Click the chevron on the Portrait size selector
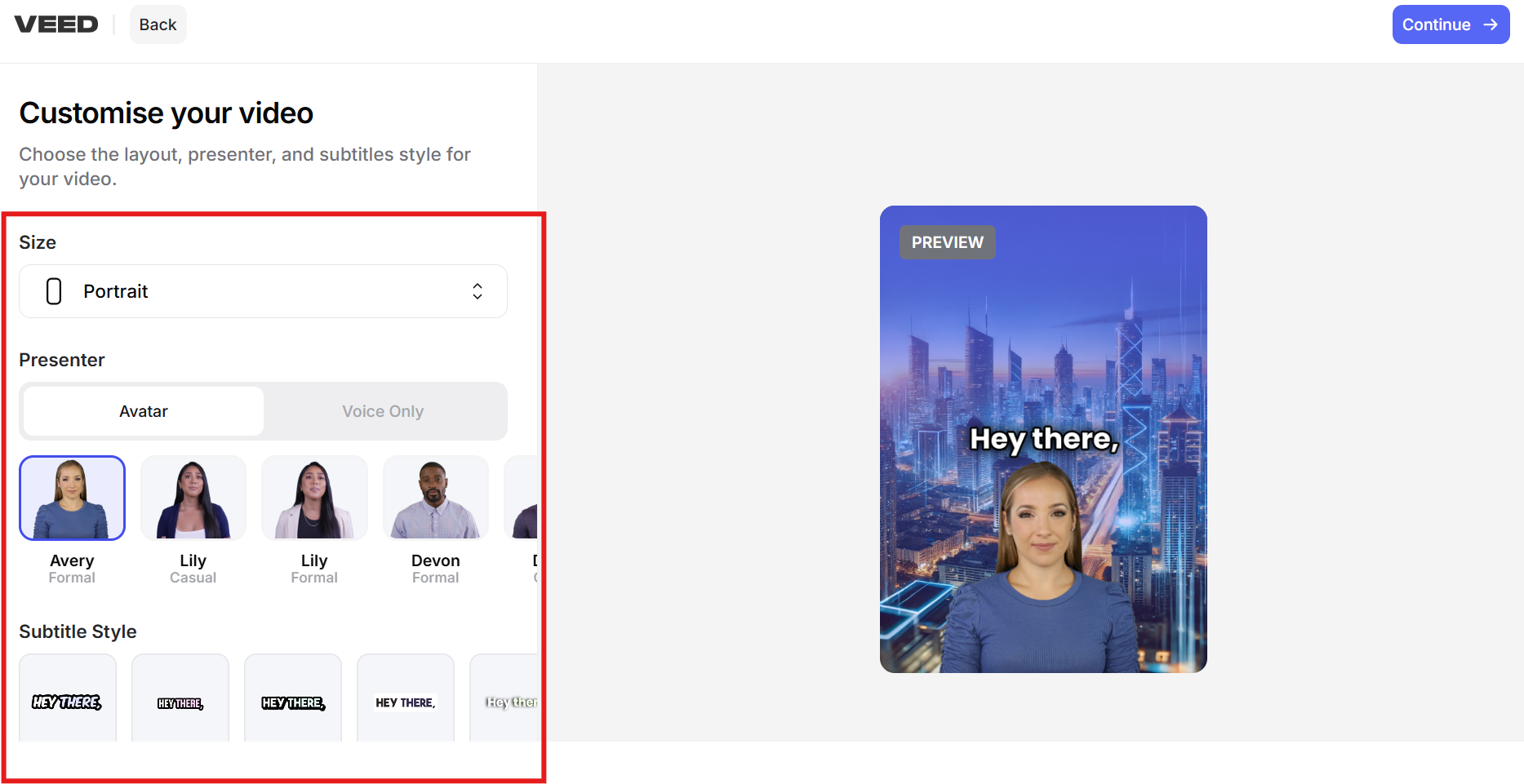This screenshot has height=784, width=1524. pos(477,291)
